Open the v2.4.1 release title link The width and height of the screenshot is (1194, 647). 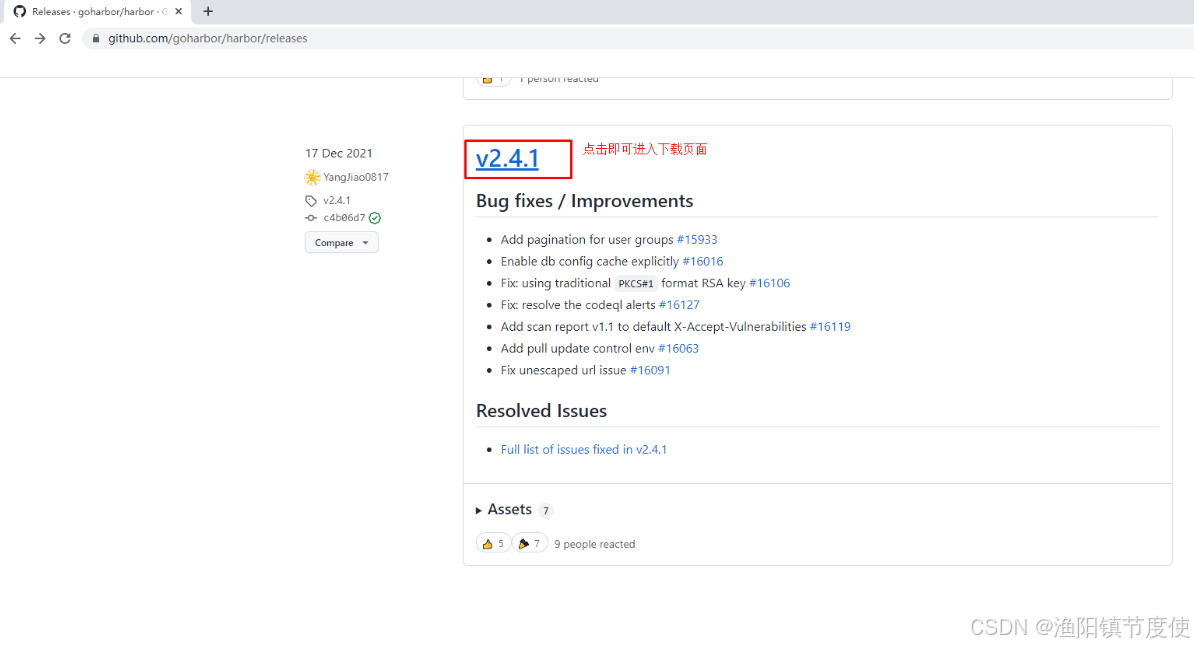click(507, 158)
